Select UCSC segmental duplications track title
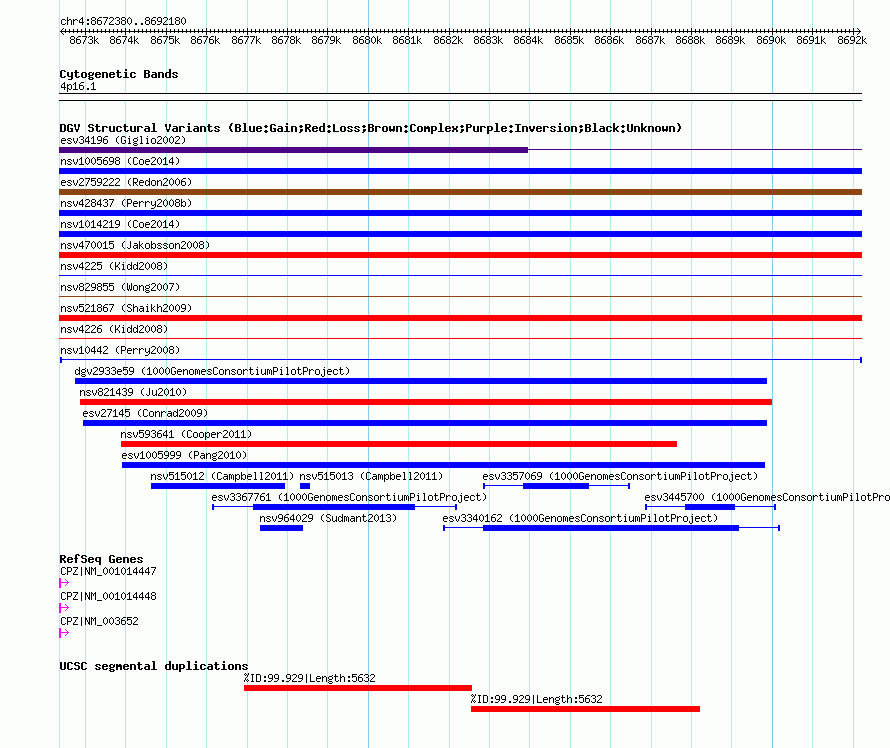 tap(154, 666)
